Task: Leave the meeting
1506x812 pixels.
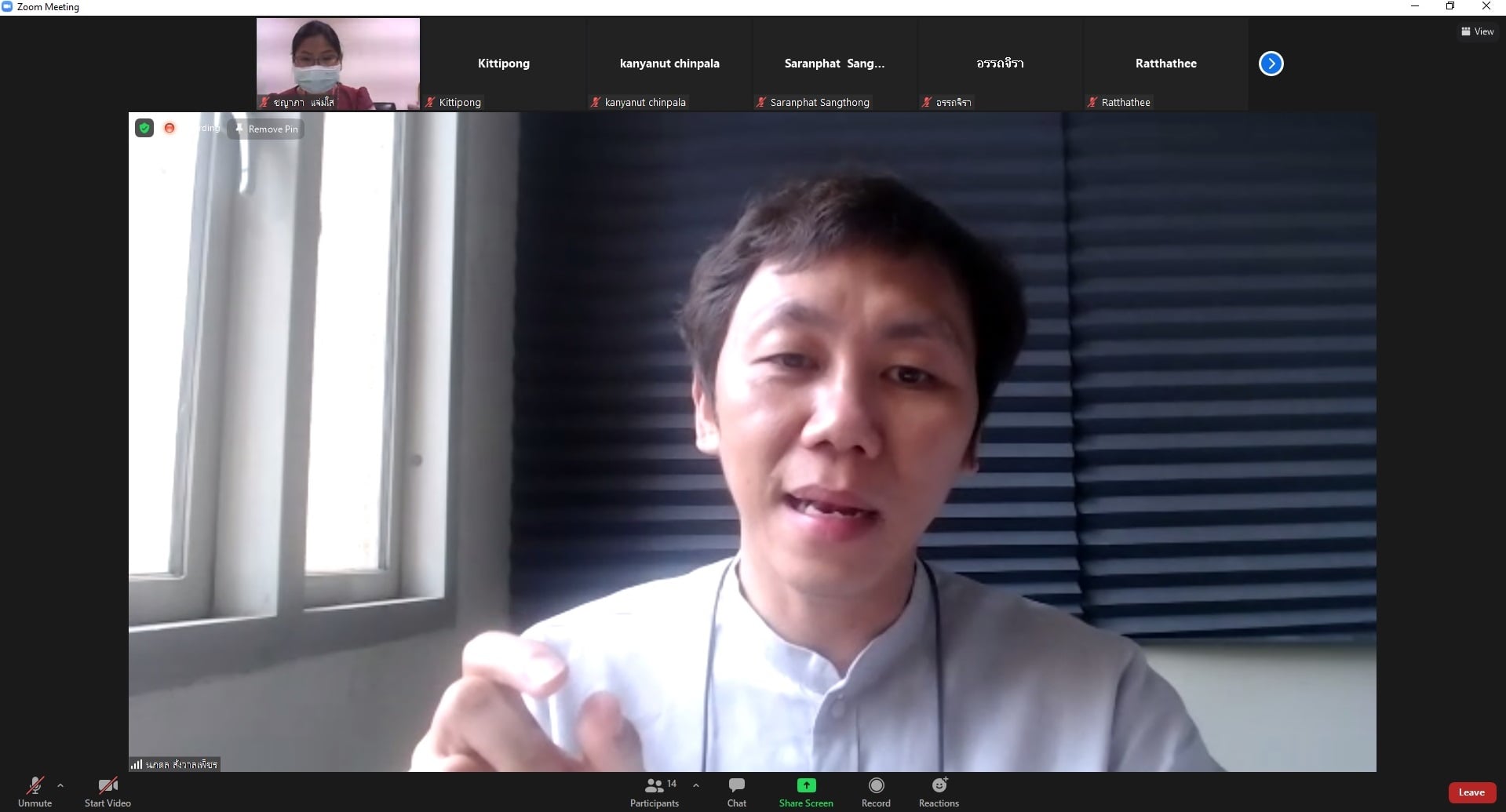Action: pyautogui.click(x=1471, y=792)
